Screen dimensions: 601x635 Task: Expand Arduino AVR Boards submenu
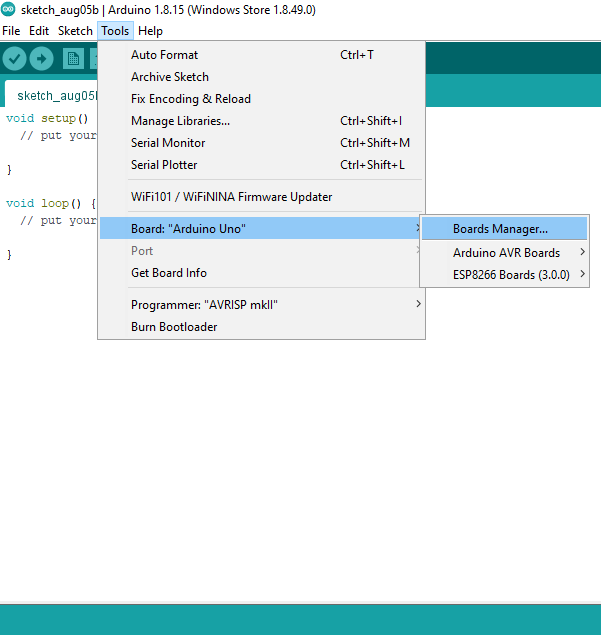504,253
